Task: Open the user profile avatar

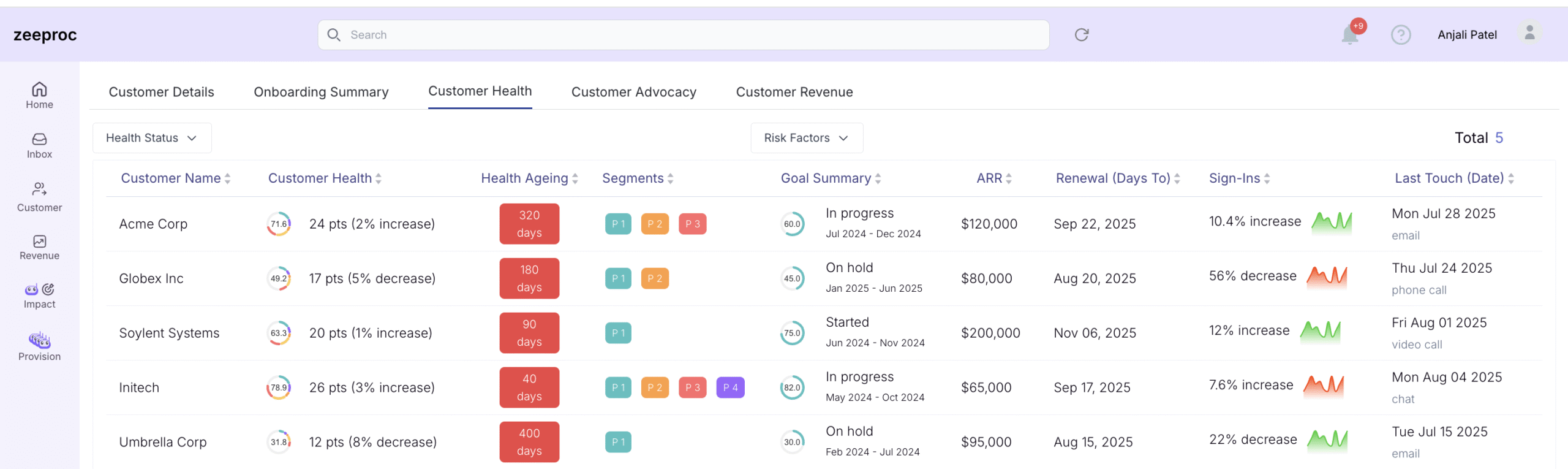Action: point(1529,33)
